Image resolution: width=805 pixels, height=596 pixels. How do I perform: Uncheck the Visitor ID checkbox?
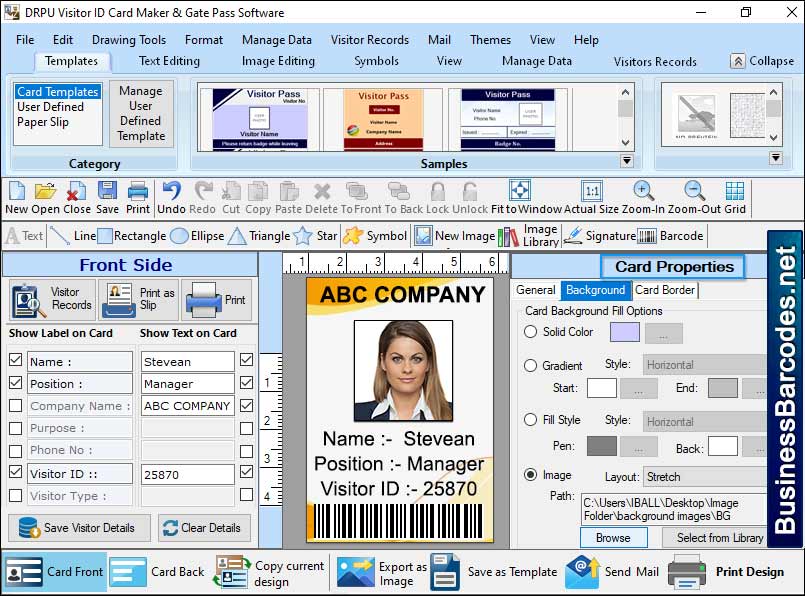[x=15, y=472]
